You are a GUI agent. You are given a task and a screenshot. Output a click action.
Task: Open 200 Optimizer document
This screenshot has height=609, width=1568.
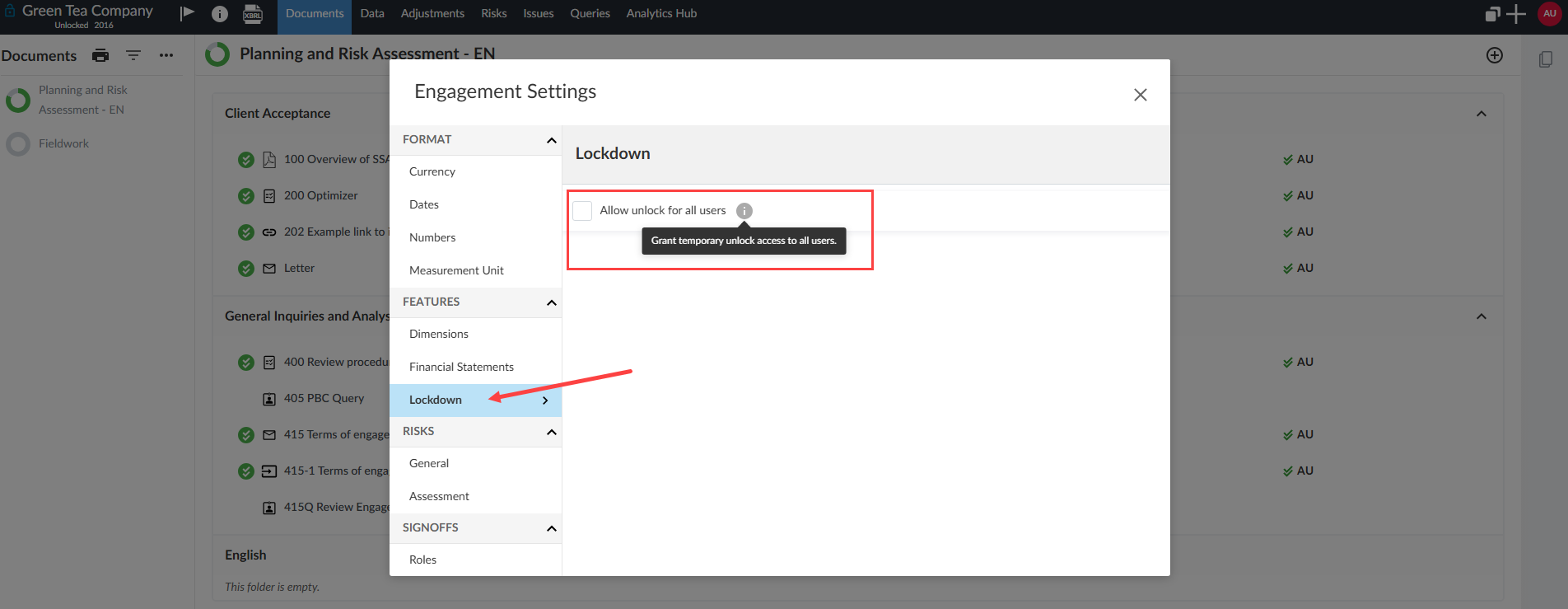pos(321,196)
